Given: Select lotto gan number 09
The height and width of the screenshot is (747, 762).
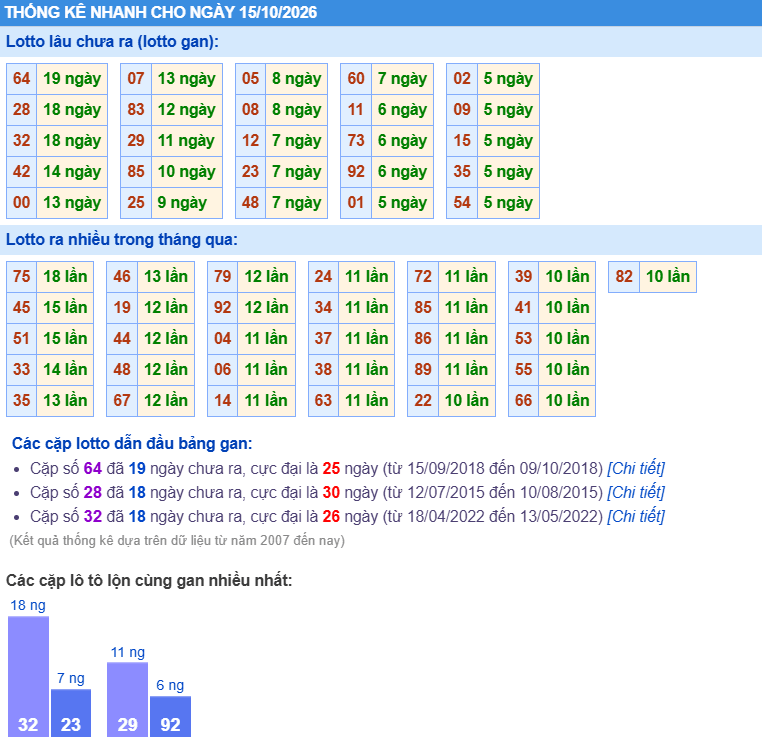Looking at the screenshot, I should (462, 110).
